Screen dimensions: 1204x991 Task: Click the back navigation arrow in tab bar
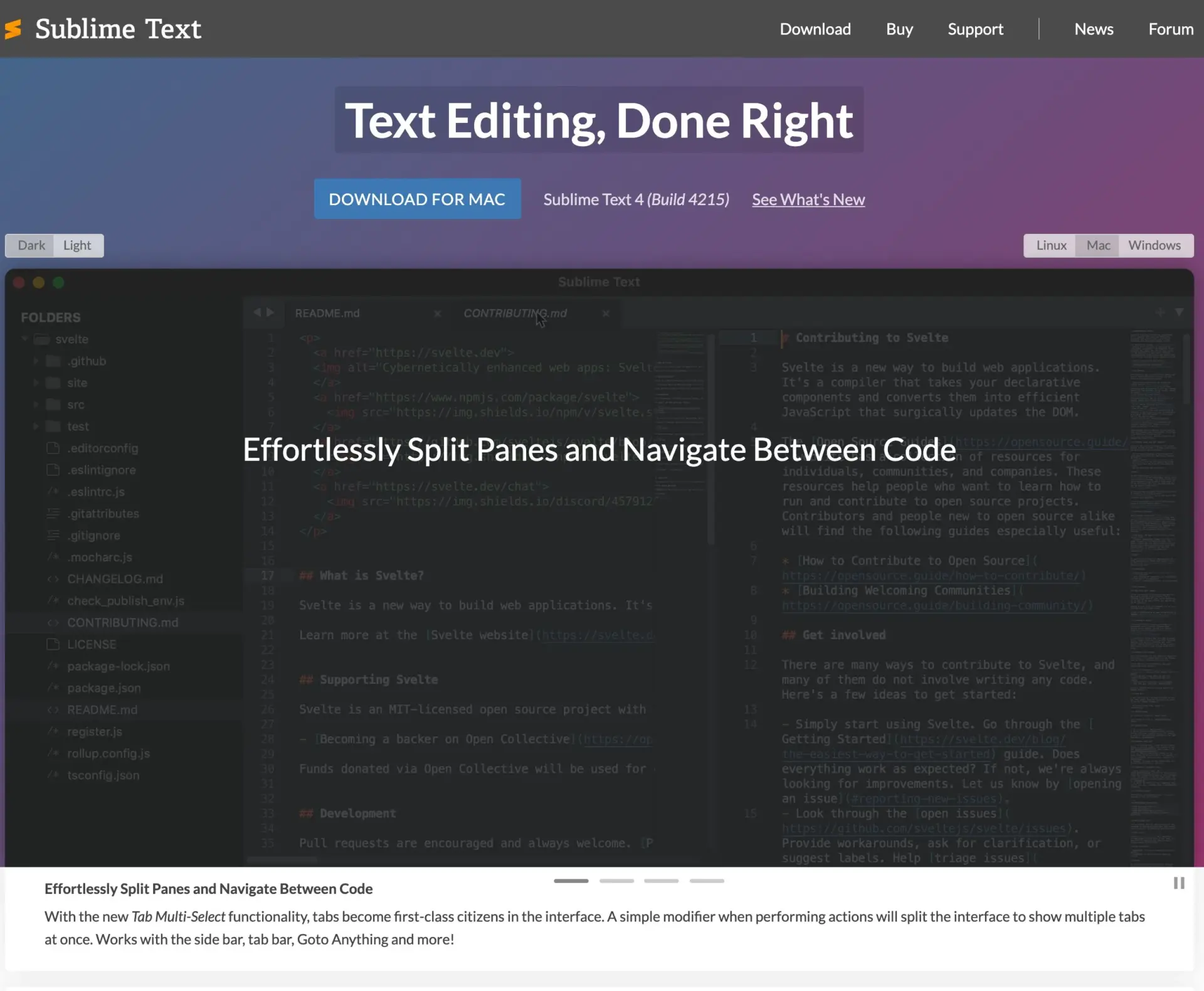coord(256,312)
